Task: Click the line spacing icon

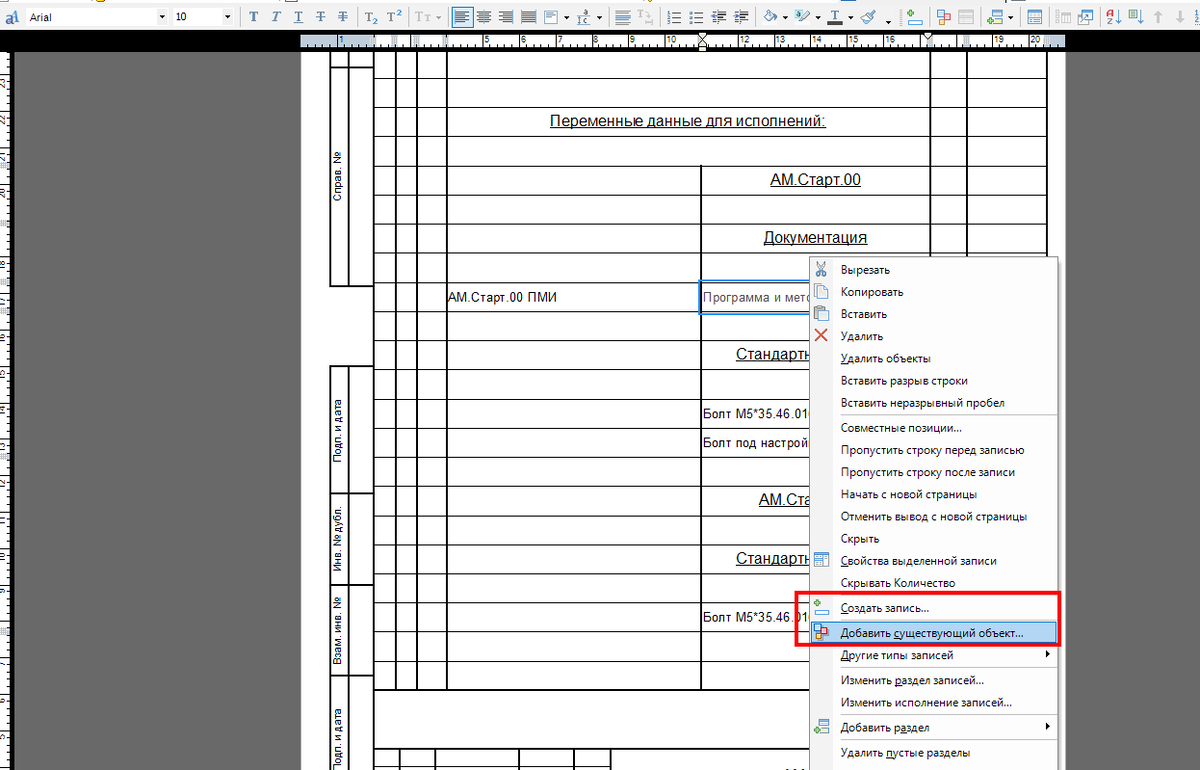Action: click(x=623, y=17)
